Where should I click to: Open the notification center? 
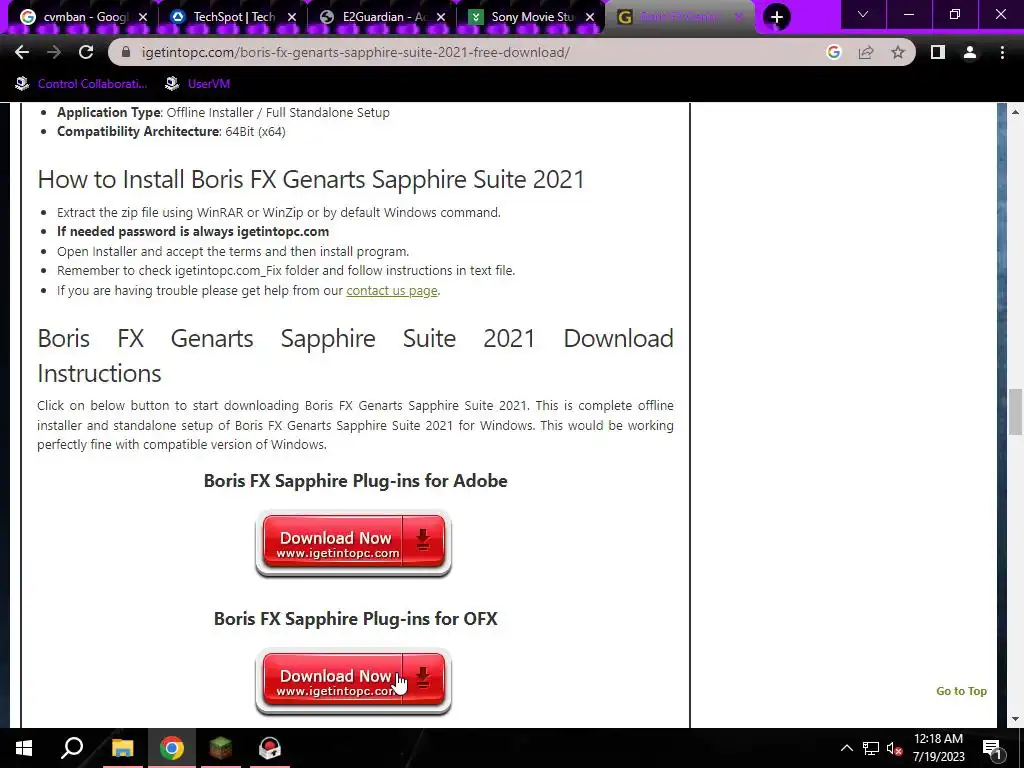991,748
